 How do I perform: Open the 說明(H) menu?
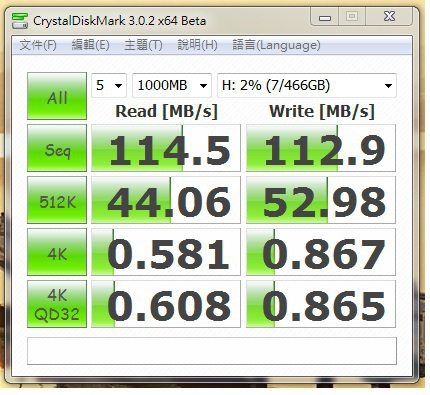click(197, 45)
